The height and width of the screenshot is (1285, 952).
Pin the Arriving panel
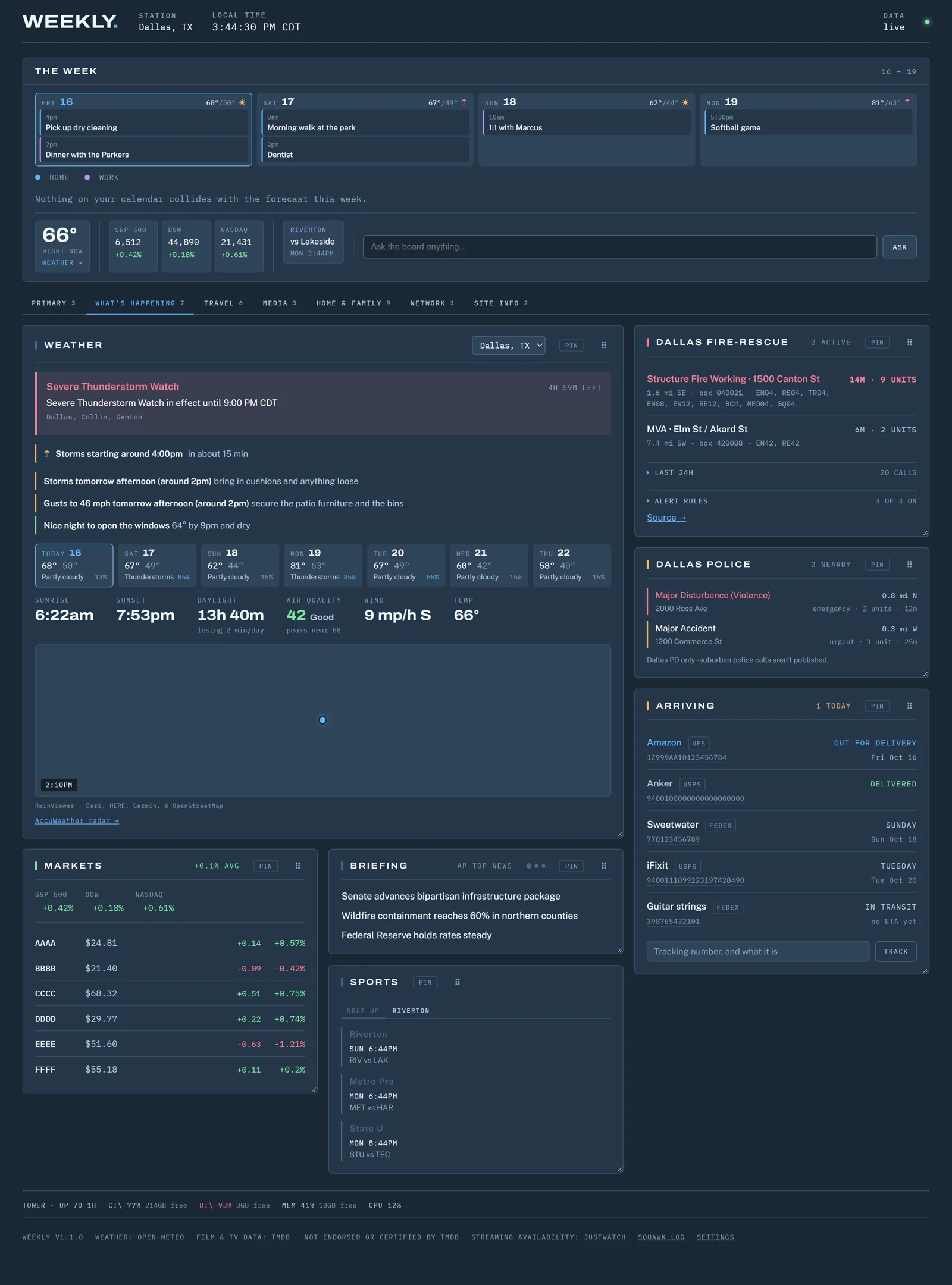877,706
